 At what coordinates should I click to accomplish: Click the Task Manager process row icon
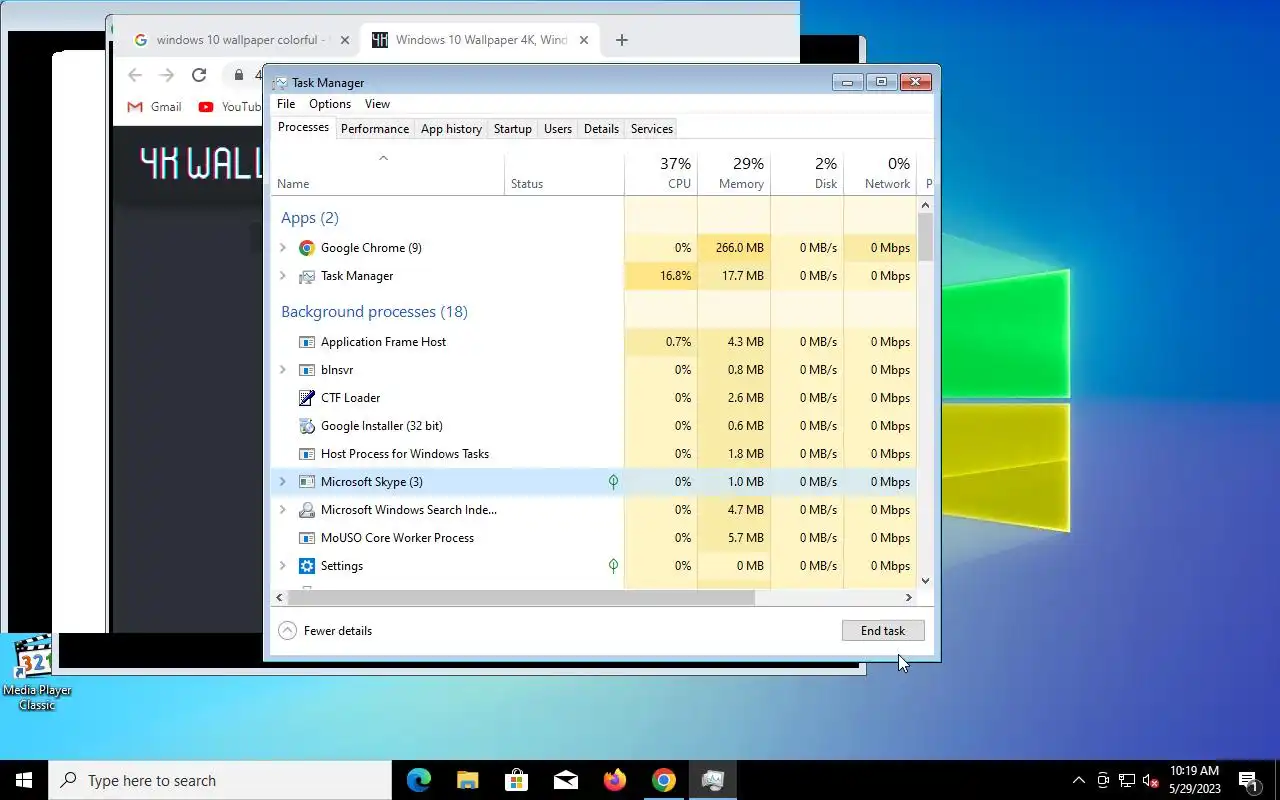[x=307, y=276]
